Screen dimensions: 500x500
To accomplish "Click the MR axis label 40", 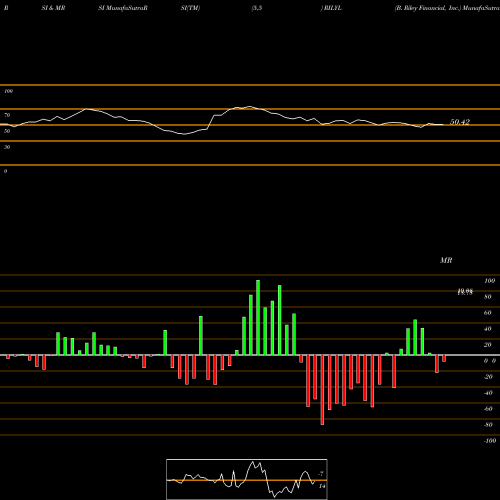I will click(x=488, y=329).
